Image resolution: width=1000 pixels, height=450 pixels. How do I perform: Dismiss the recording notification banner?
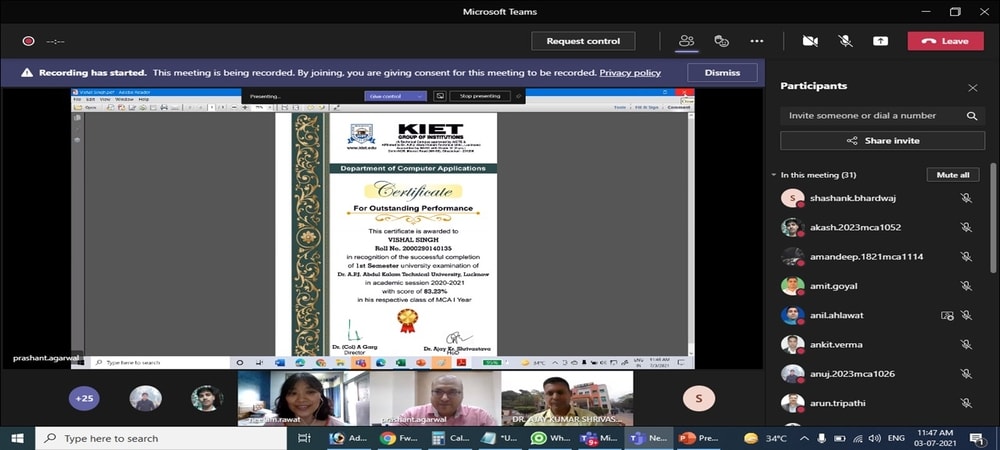tap(722, 73)
